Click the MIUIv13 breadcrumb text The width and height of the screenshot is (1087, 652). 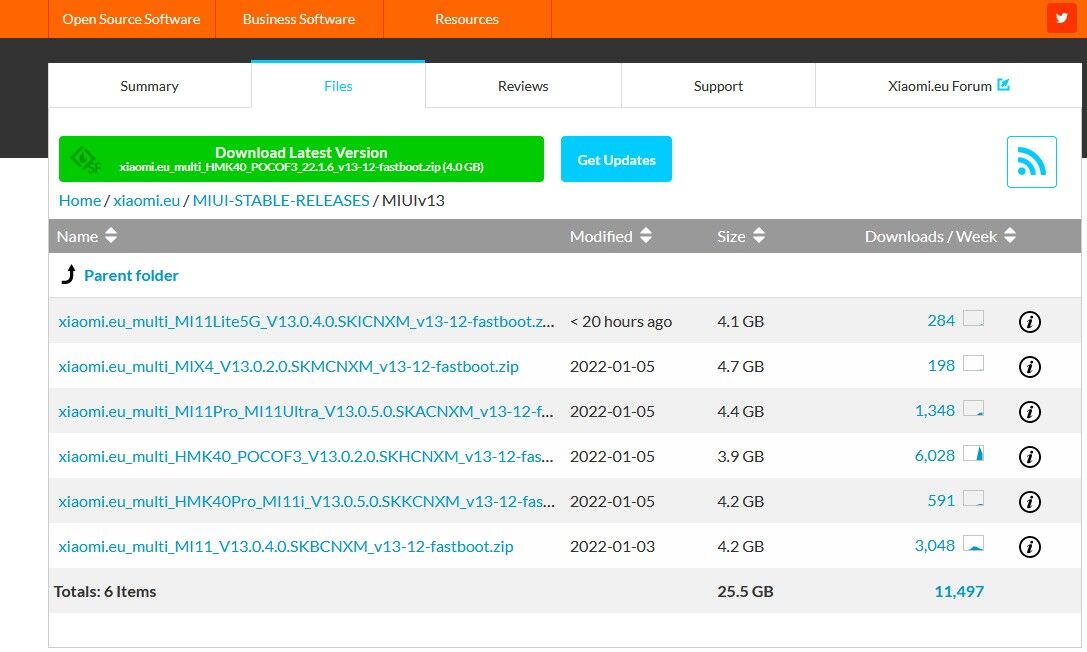coord(413,200)
